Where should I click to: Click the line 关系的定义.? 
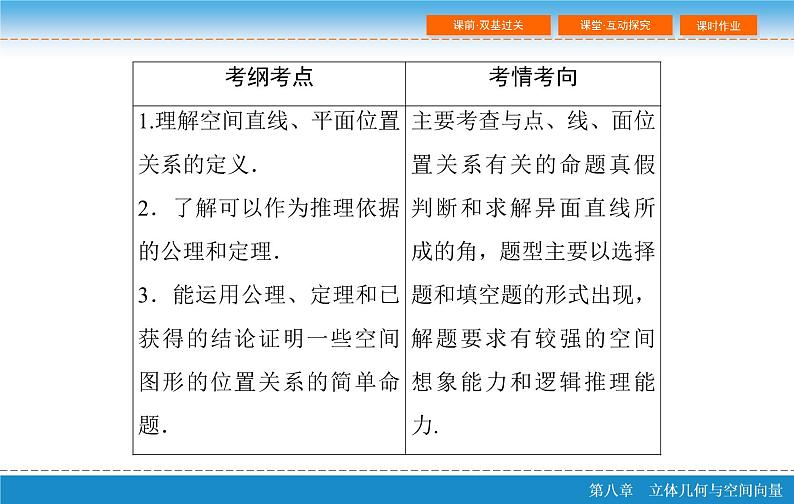[197, 165]
